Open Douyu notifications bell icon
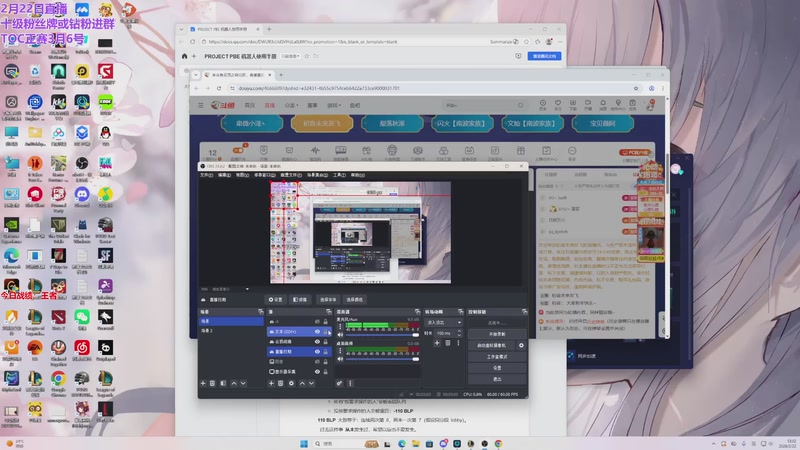The width and height of the screenshot is (800, 450). (x=603, y=103)
